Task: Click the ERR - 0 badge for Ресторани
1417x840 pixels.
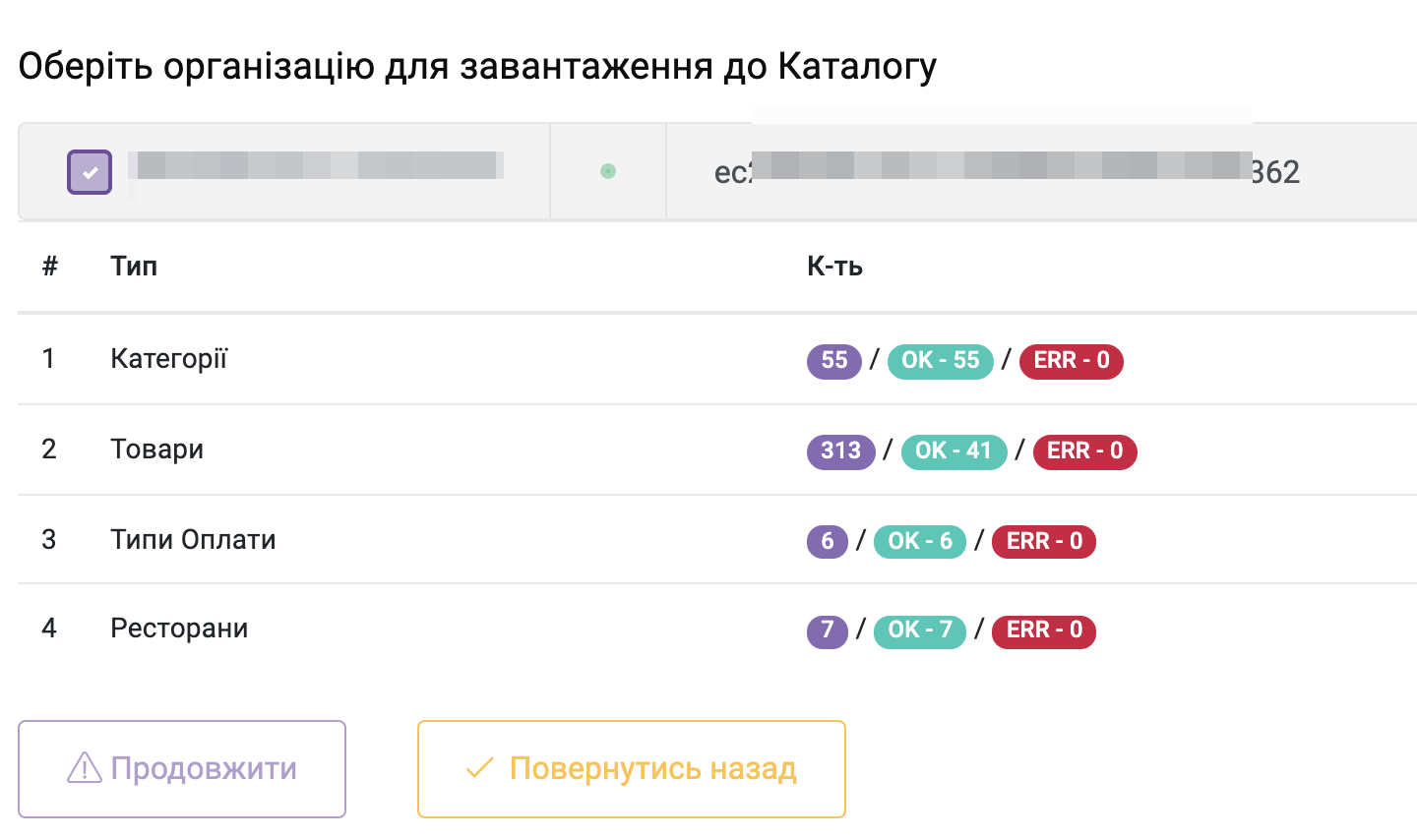Action: (1043, 630)
